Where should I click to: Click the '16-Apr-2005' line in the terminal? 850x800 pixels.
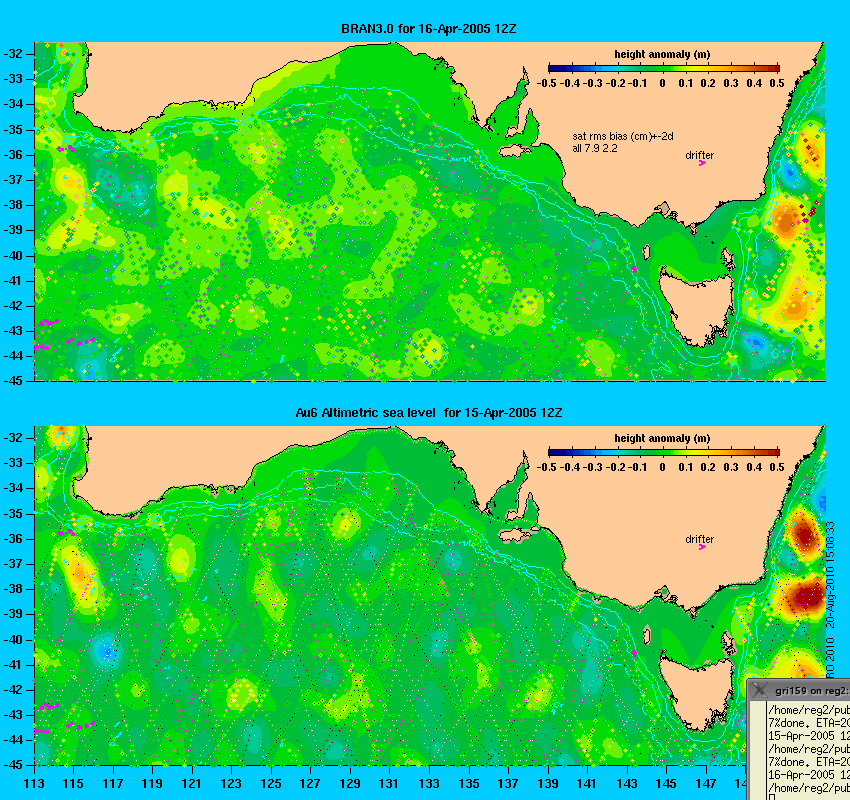(x=809, y=775)
